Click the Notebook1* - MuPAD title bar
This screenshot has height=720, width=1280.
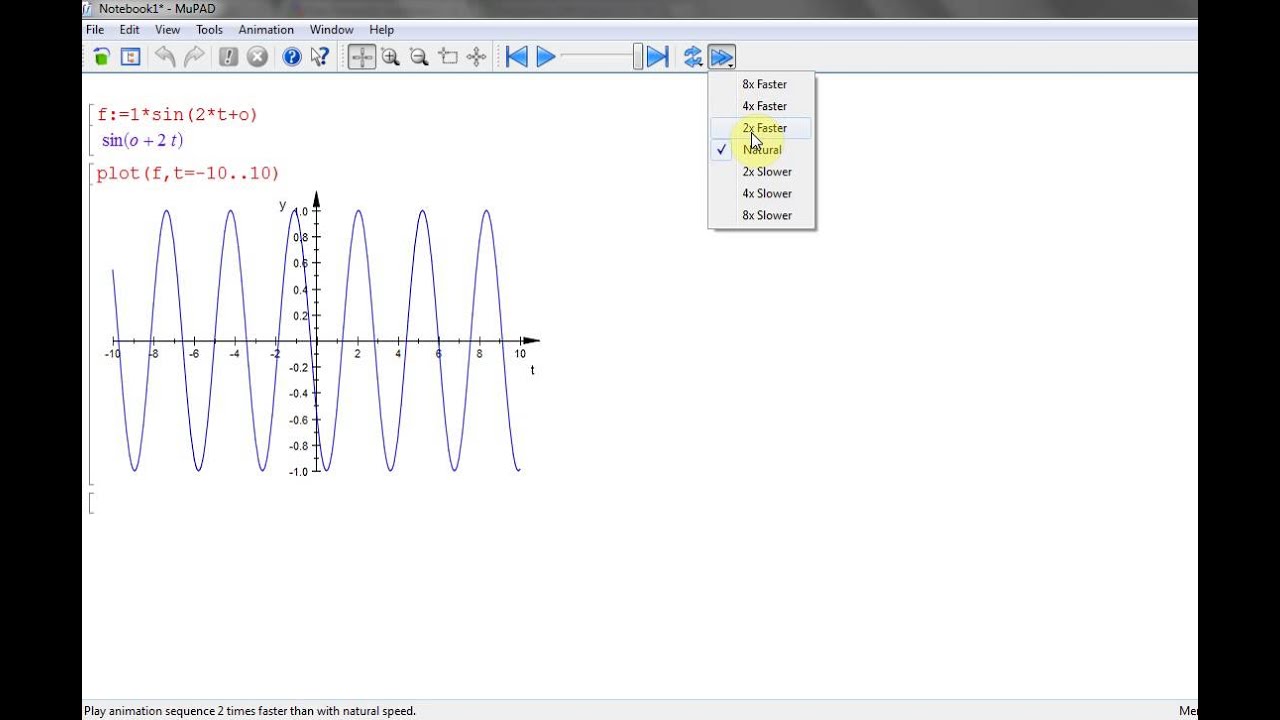coord(640,9)
